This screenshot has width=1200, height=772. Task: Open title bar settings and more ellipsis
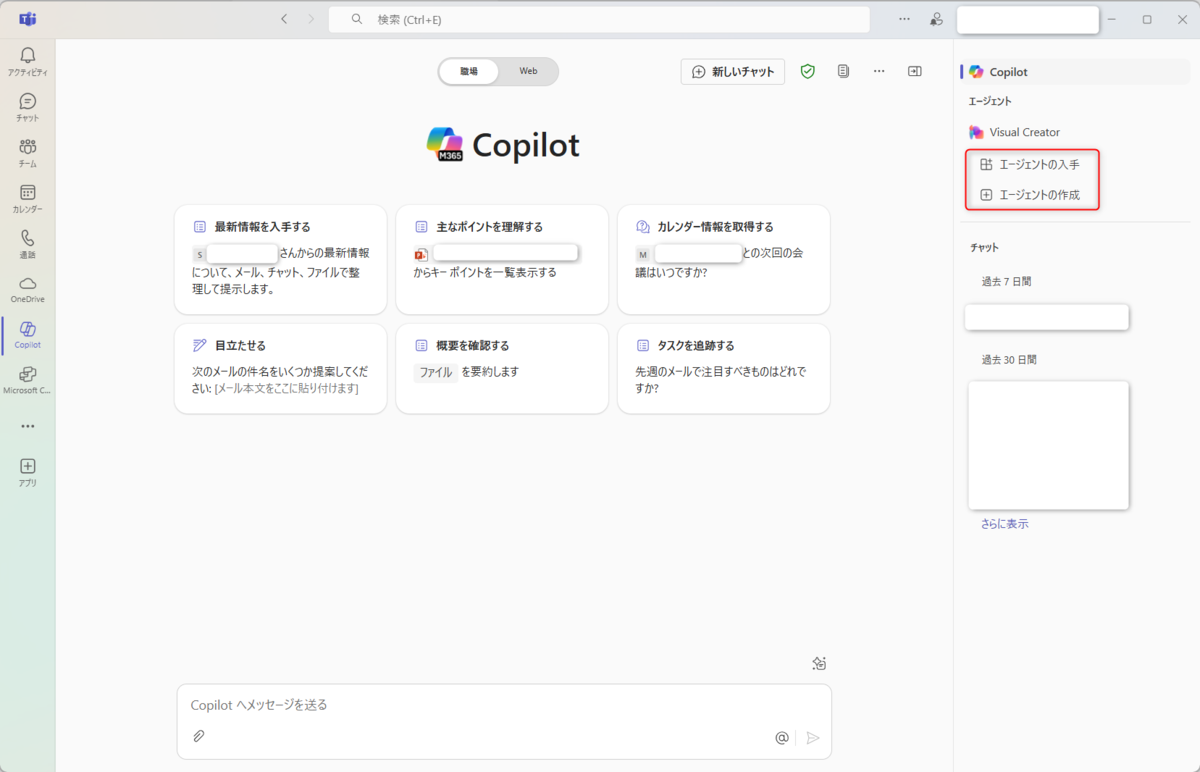(x=904, y=19)
